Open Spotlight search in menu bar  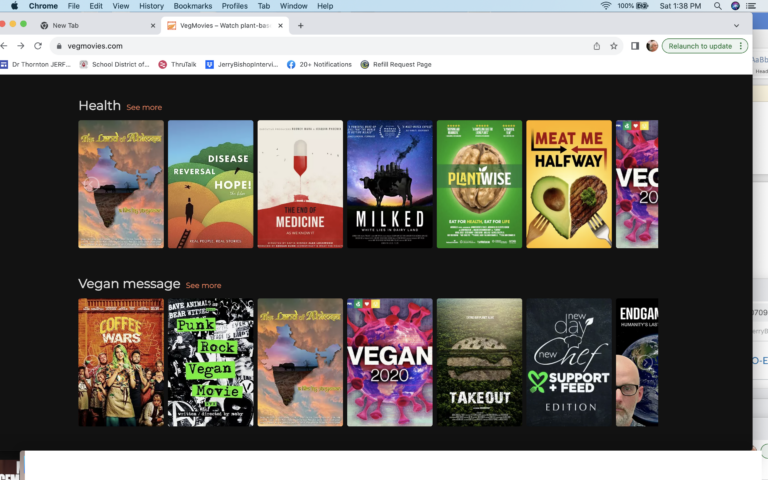[718, 6]
